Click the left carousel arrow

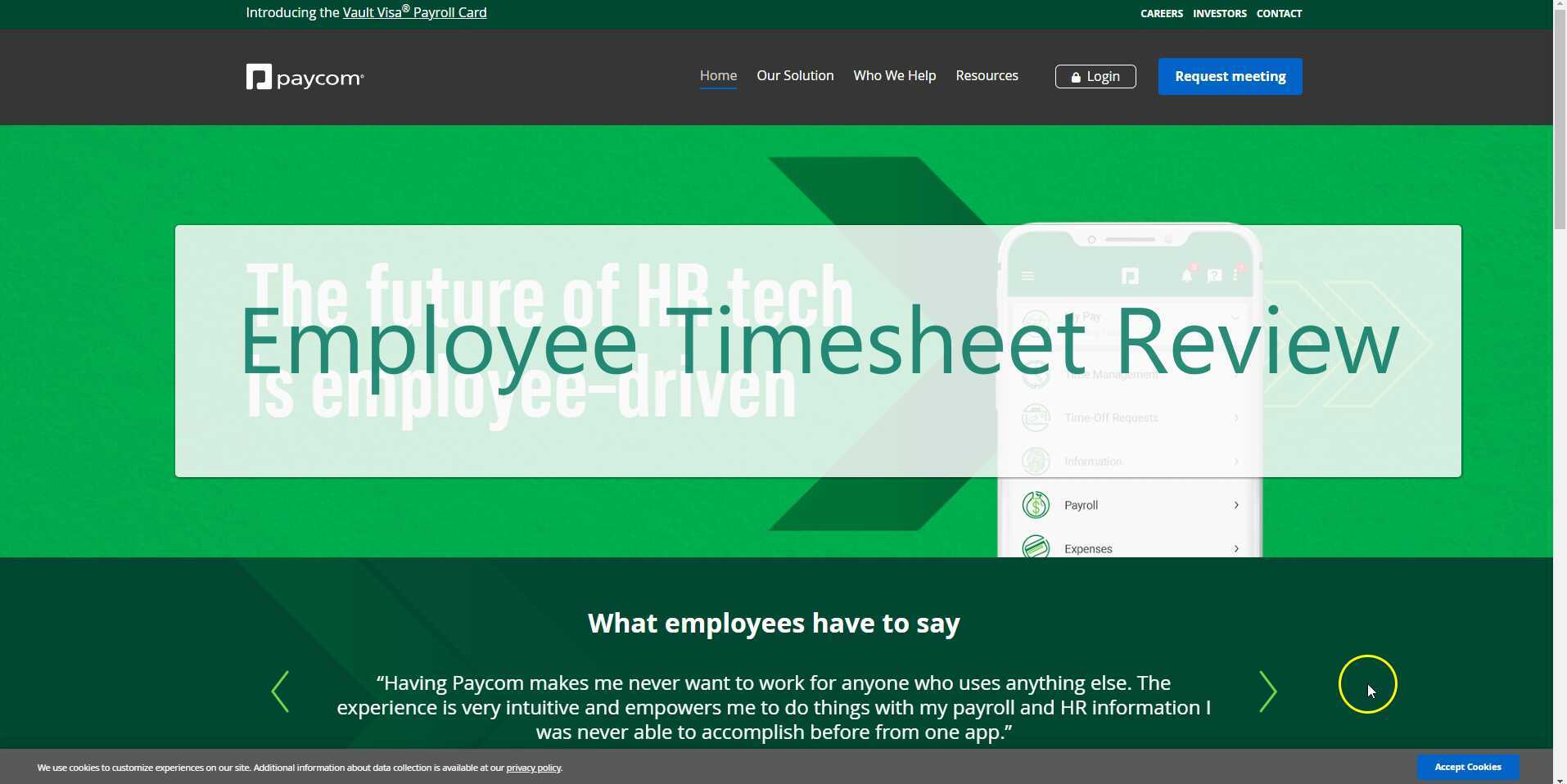click(281, 691)
